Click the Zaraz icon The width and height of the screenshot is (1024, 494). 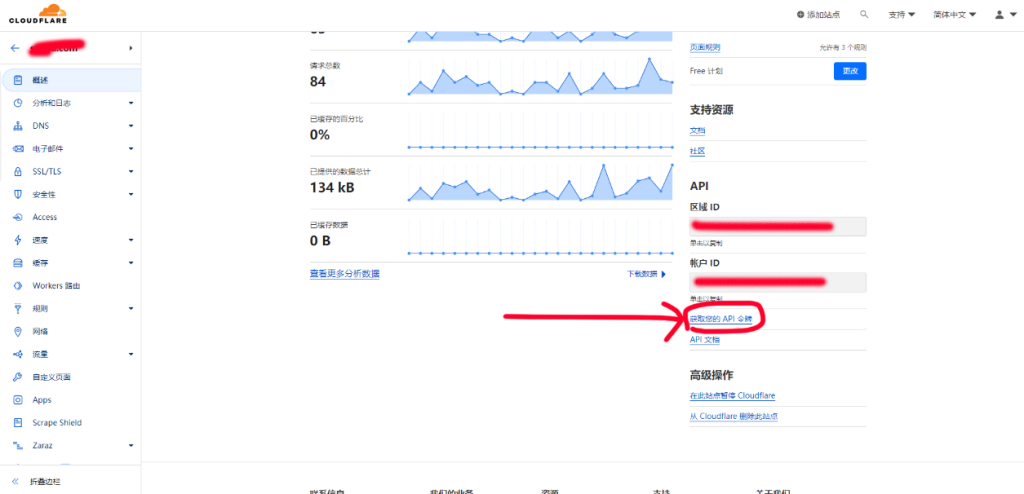18,446
